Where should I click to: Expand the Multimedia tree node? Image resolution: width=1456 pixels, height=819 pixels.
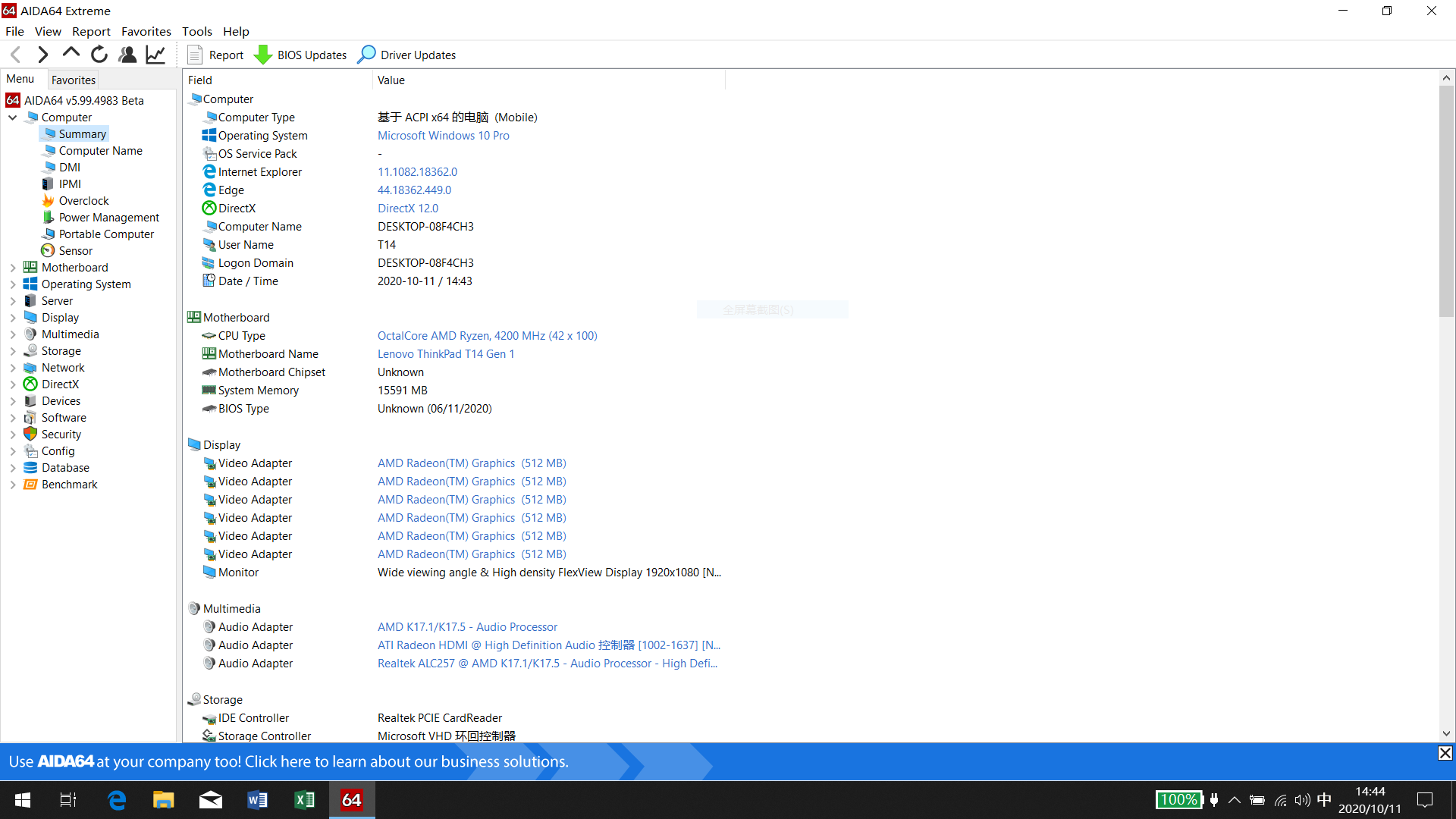(13, 334)
